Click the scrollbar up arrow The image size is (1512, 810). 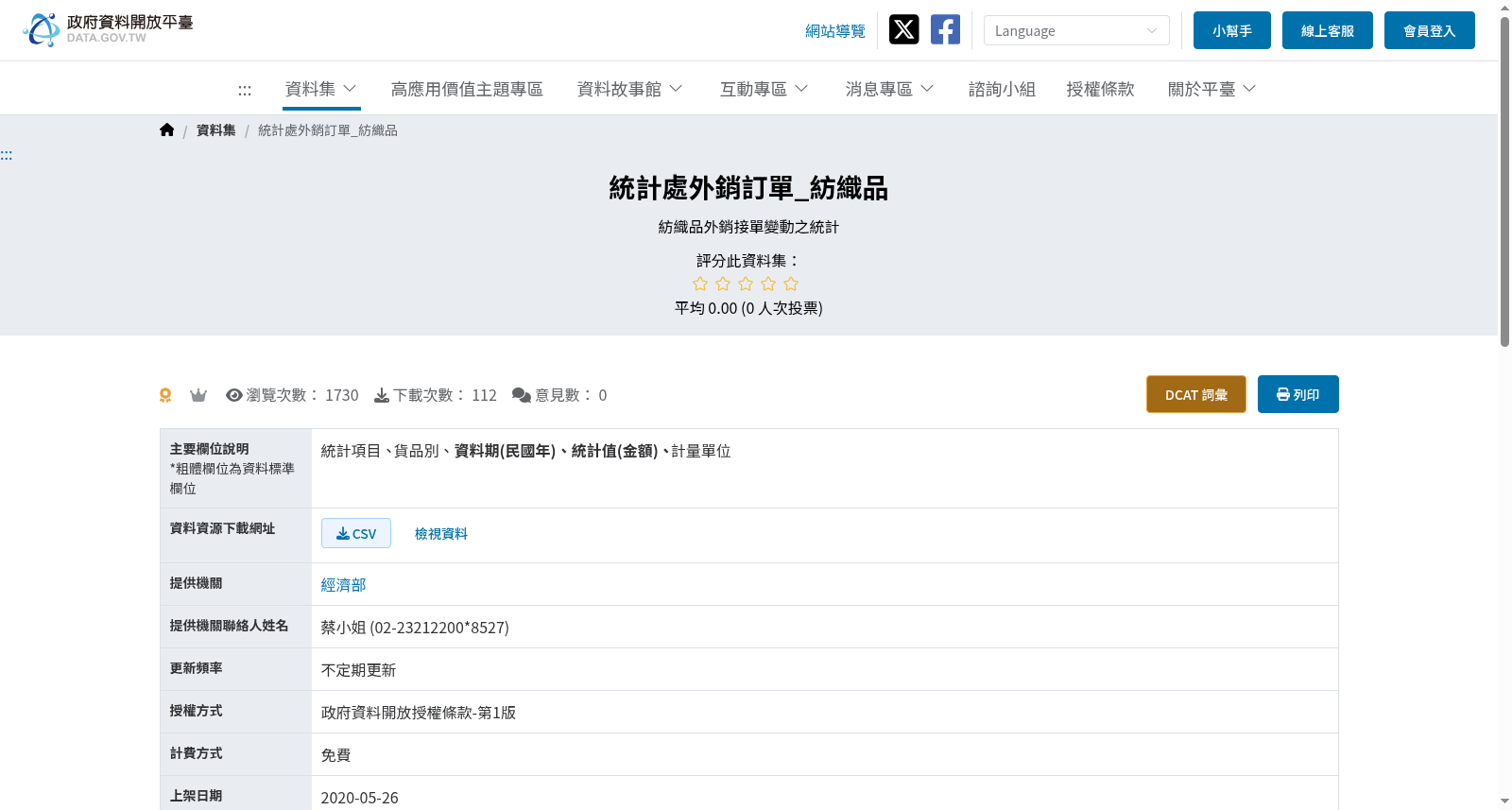point(1504,7)
